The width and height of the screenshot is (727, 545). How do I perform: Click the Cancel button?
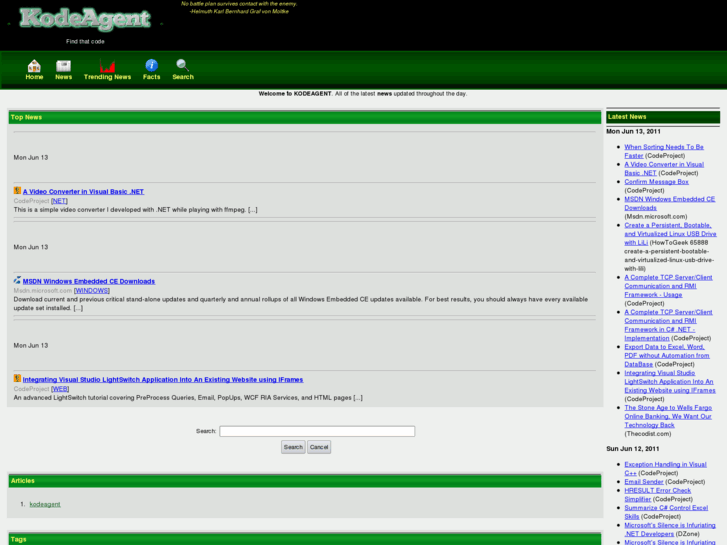click(319, 447)
